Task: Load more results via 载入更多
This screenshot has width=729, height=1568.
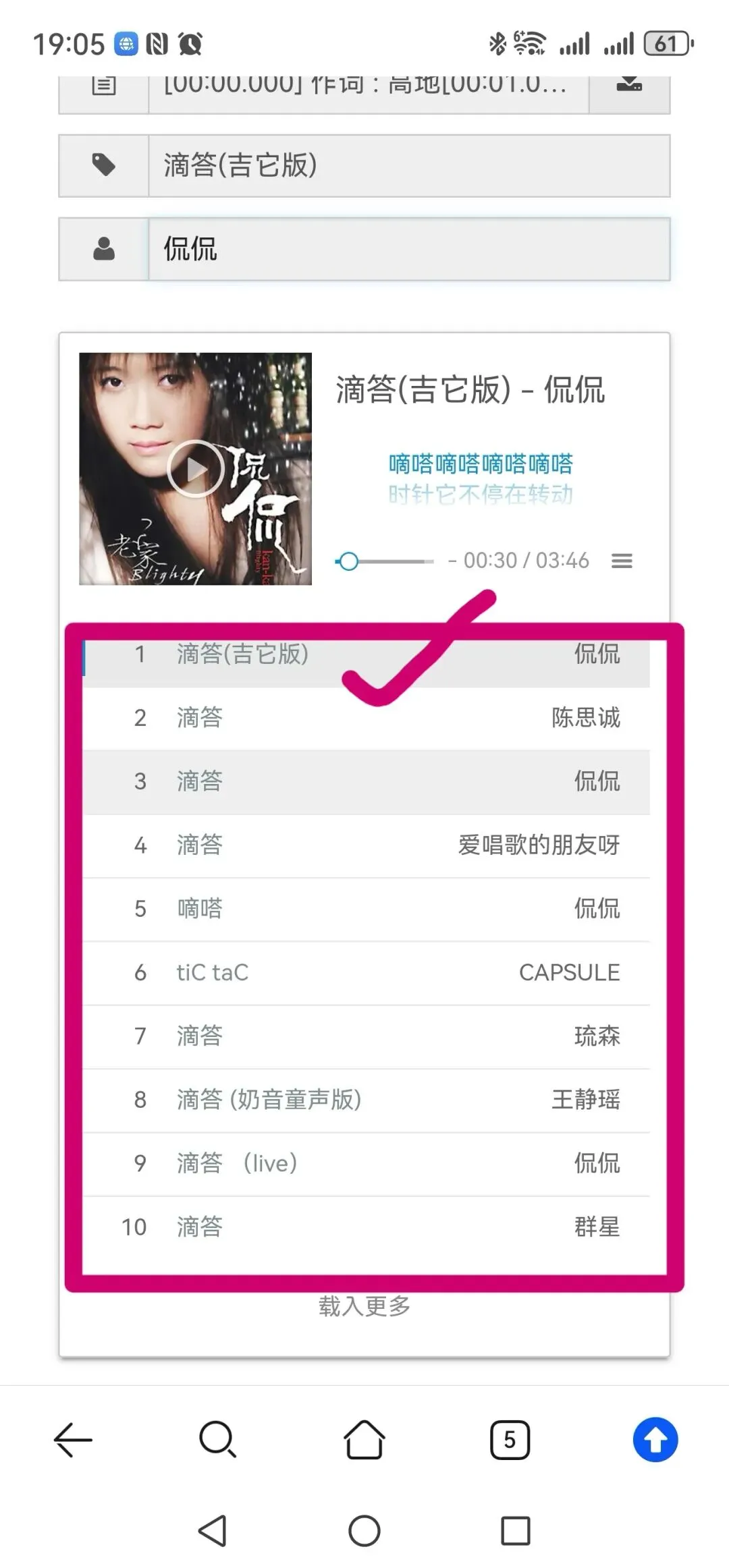Action: pos(364,1306)
